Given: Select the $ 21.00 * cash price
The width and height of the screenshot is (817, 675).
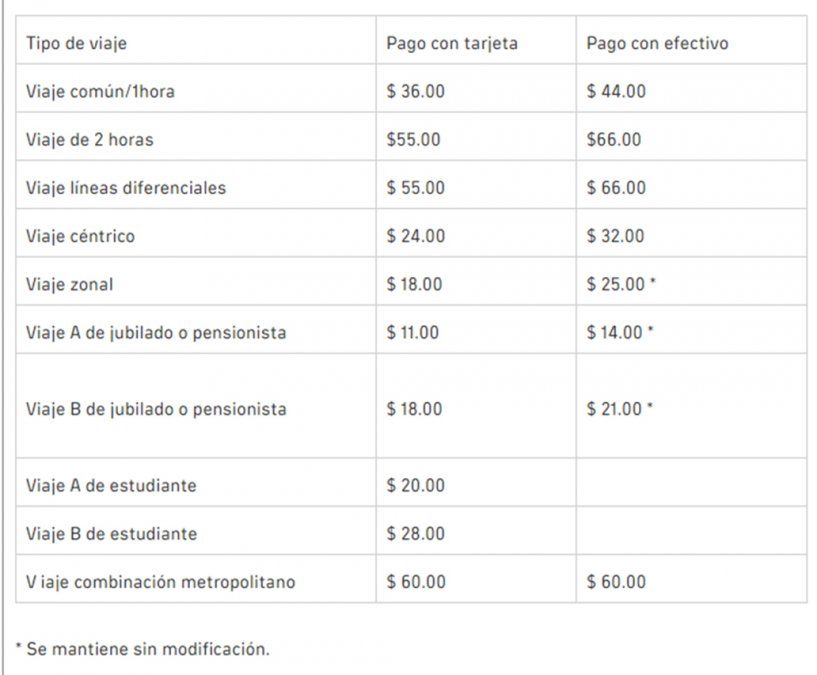Looking at the screenshot, I should tap(621, 409).
